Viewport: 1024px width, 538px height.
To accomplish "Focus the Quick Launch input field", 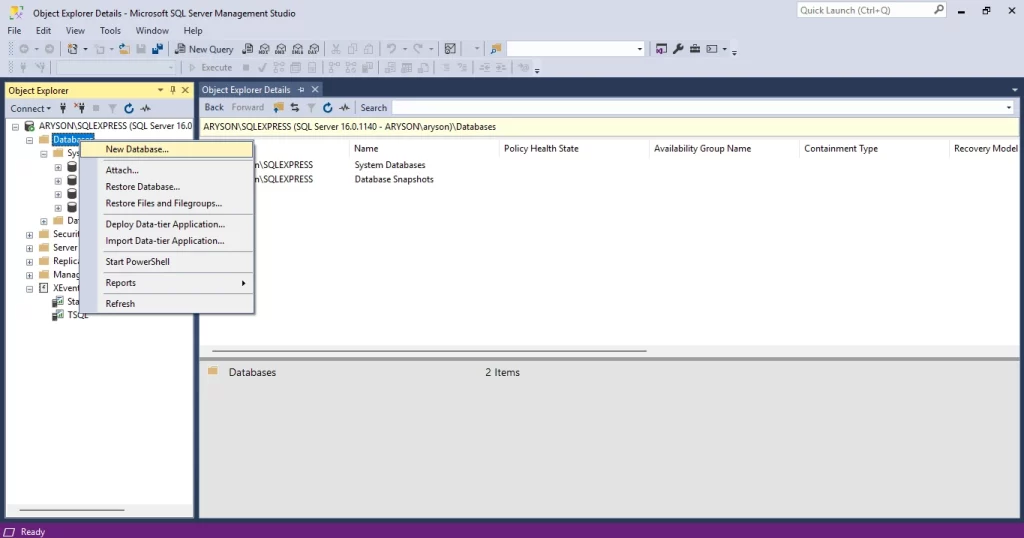I will (x=865, y=10).
